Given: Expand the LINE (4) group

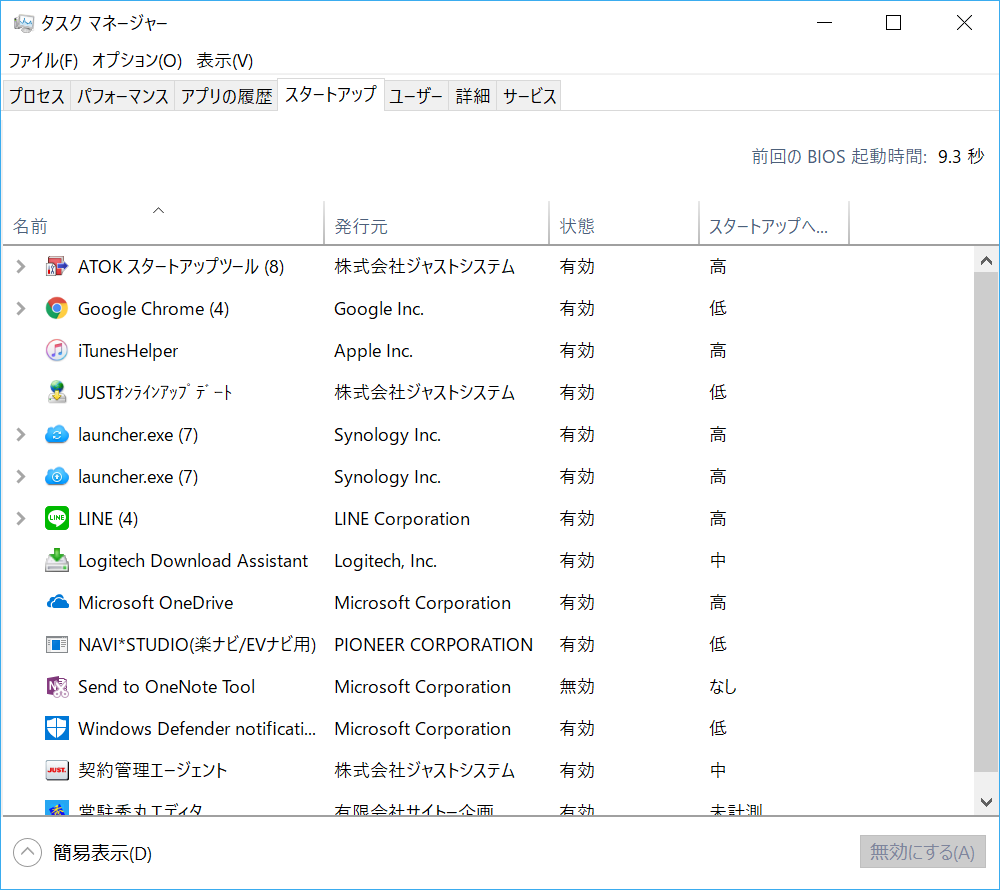Looking at the screenshot, I should 21,518.
